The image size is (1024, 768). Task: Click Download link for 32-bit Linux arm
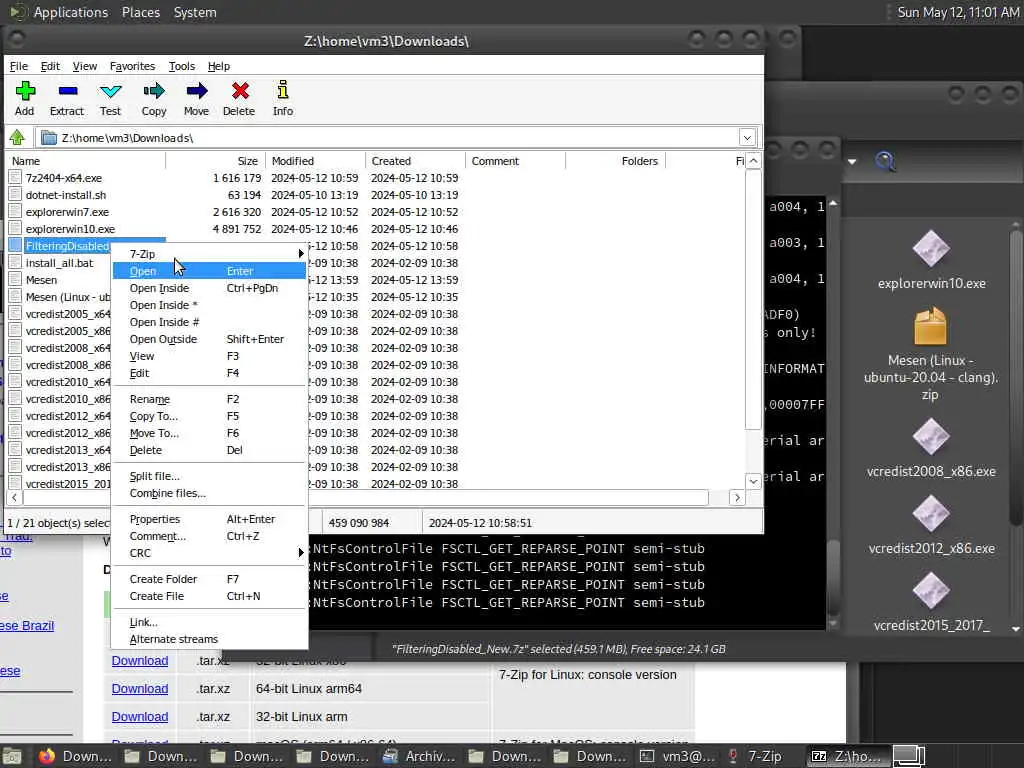click(140, 717)
